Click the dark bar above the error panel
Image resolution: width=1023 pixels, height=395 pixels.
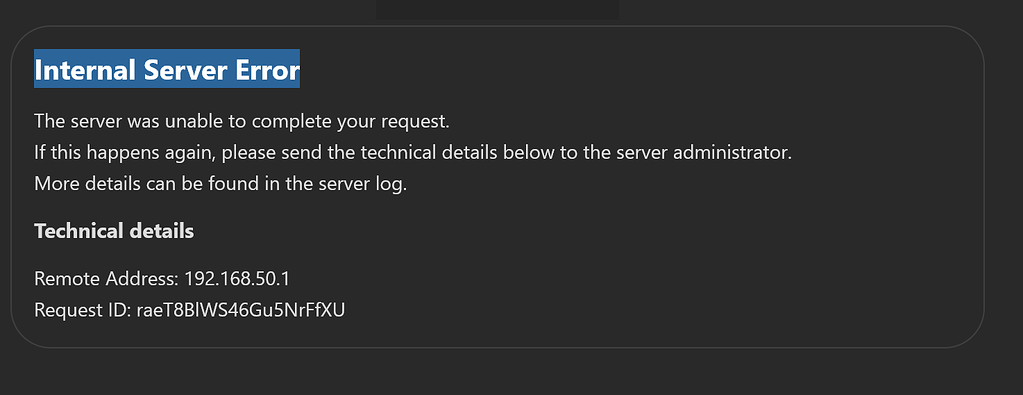(x=497, y=9)
